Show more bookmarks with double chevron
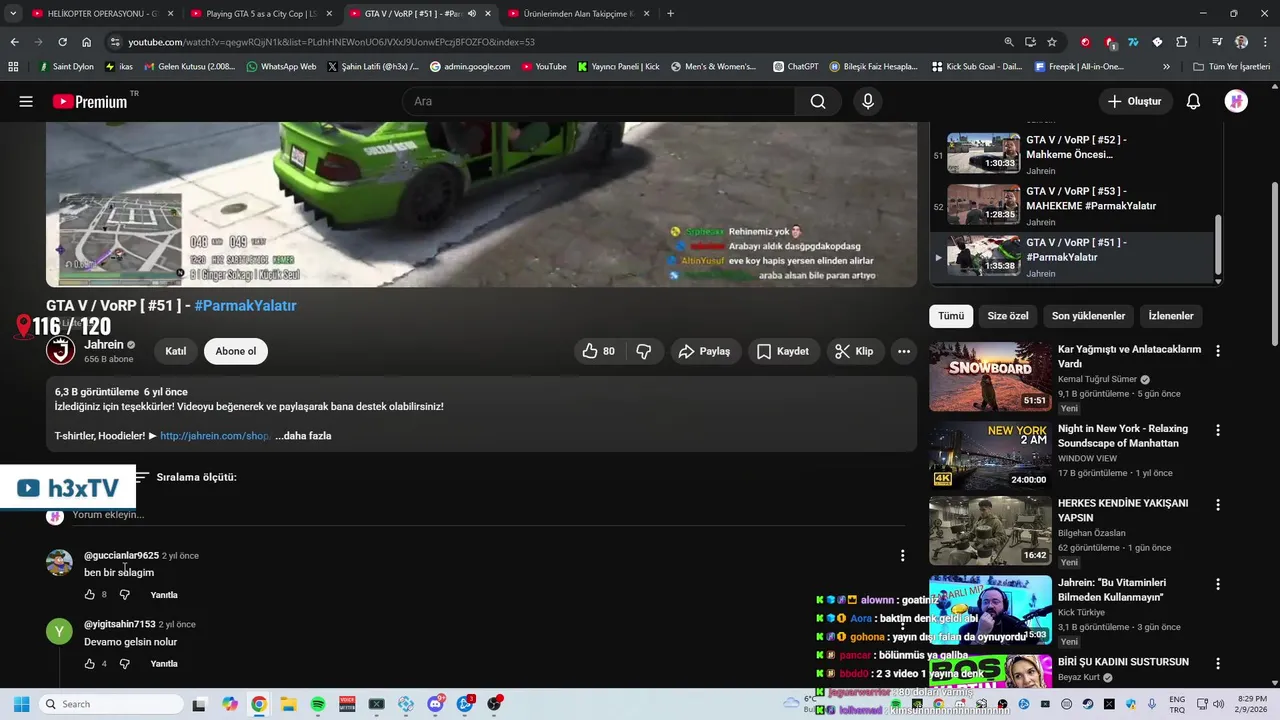Screen dimensions: 1280x720 click(1166, 67)
